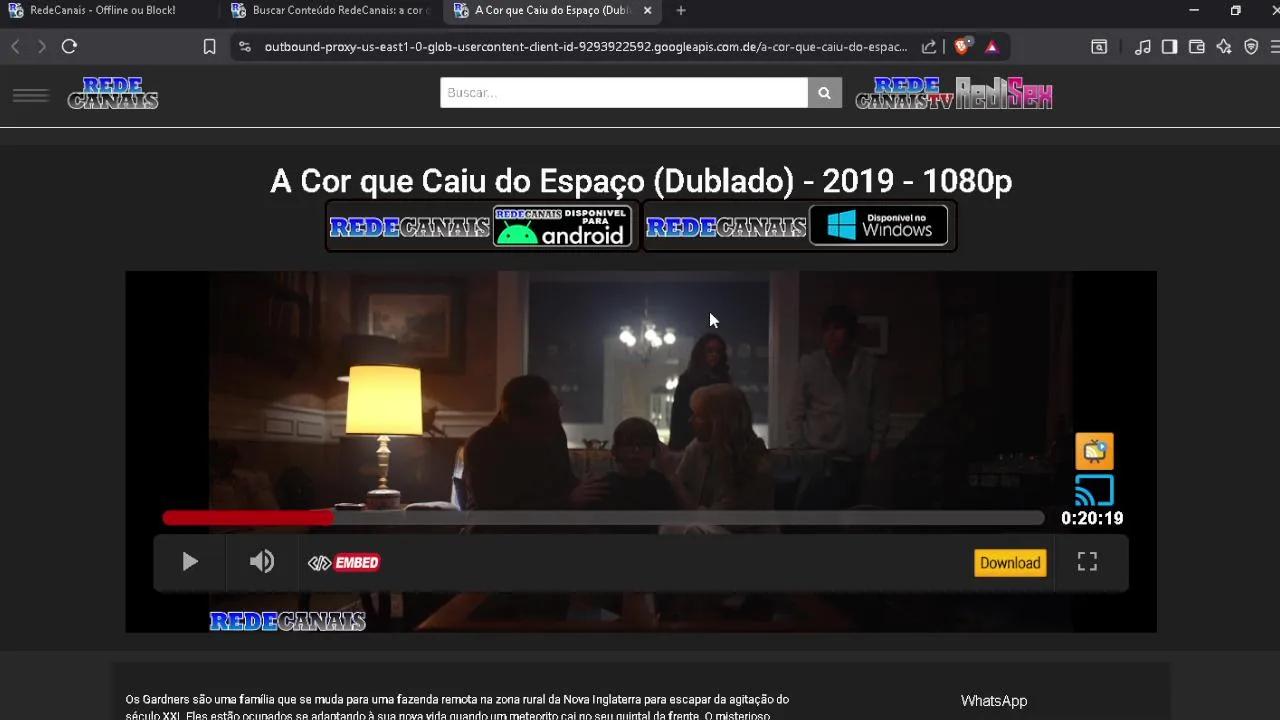Open the media playlist music note icon
1280x720 pixels.
click(1143, 47)
